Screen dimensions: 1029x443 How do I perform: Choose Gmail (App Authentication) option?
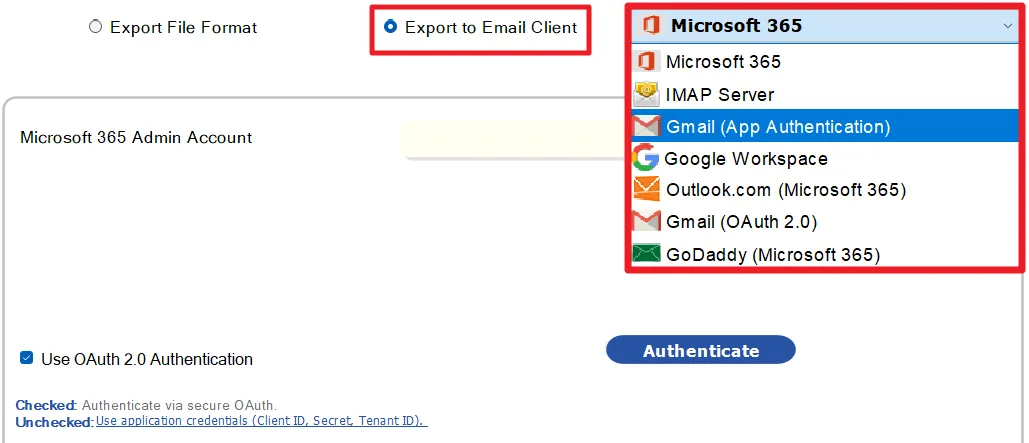[824, 126]
